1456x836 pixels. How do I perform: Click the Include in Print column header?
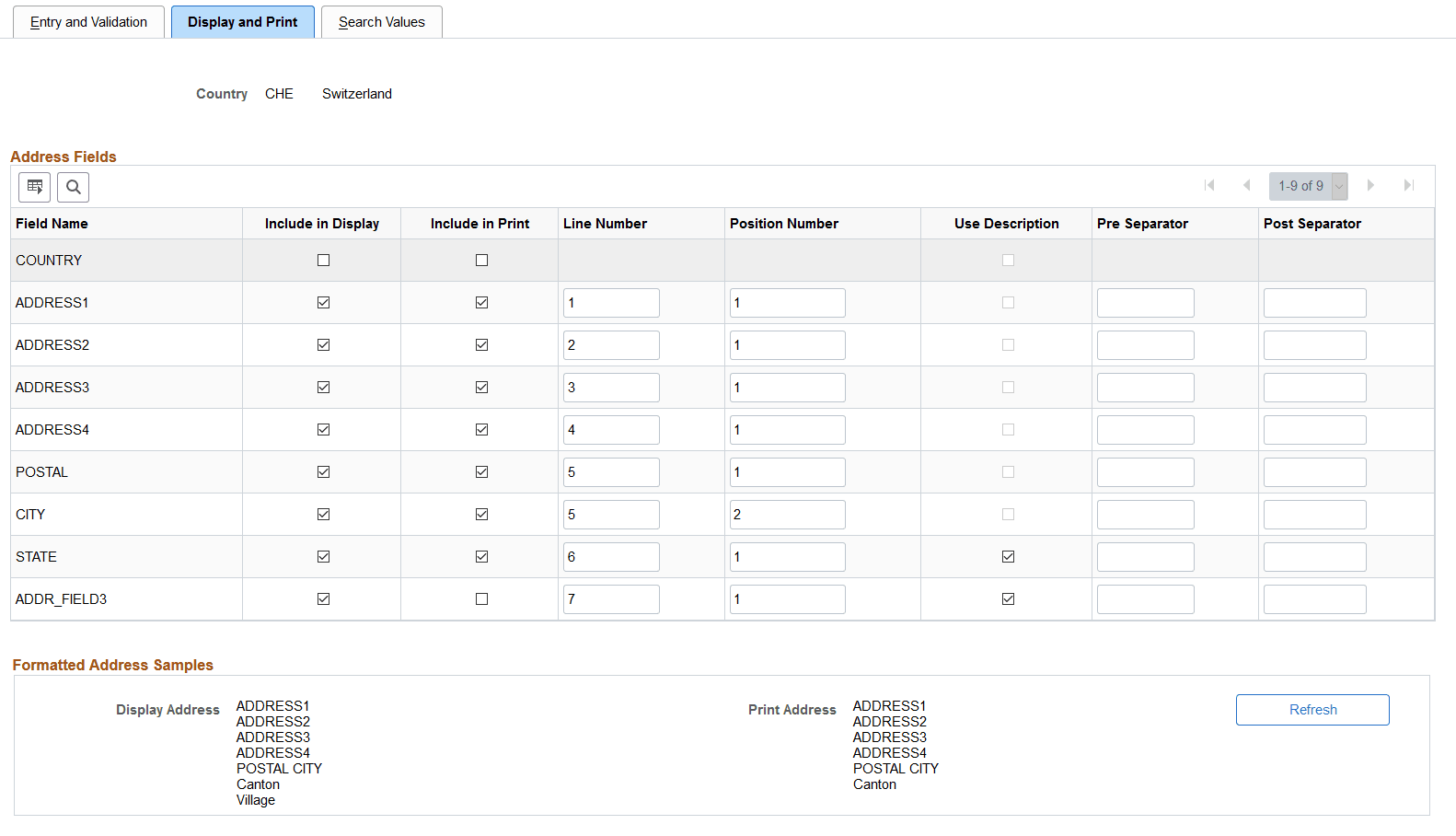[480, 224]
